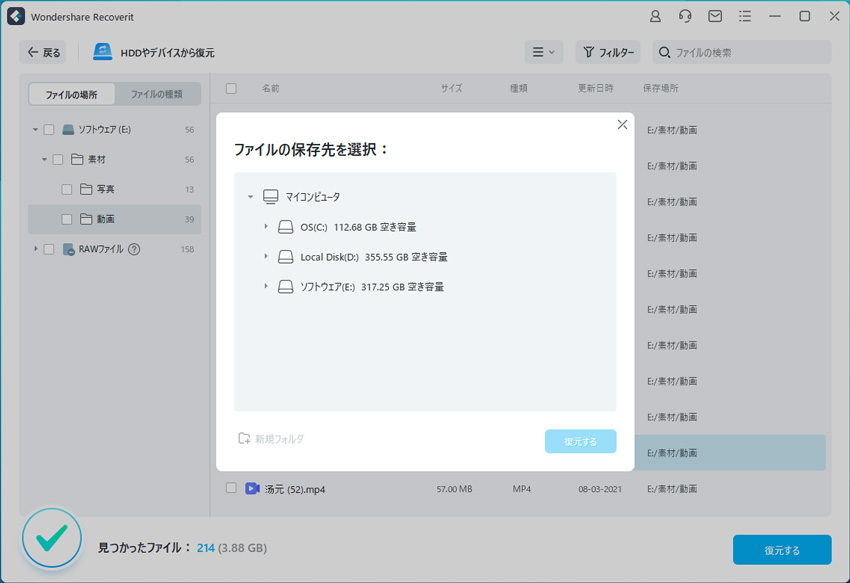Click the RAWファイル icon
This screenshot has height=583, width=850.
pos(68,249)
